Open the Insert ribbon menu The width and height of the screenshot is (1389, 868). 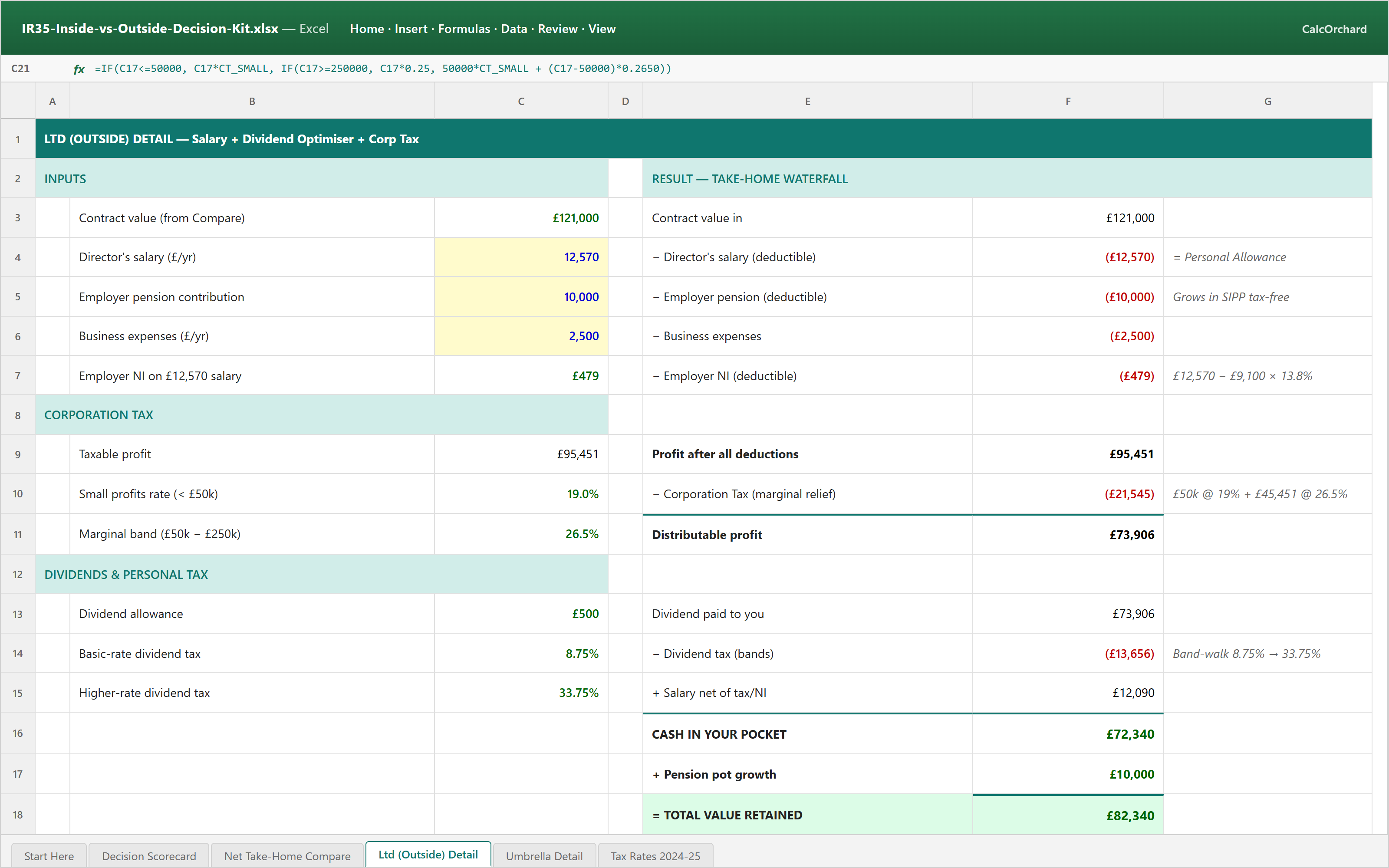coord(411,29)
